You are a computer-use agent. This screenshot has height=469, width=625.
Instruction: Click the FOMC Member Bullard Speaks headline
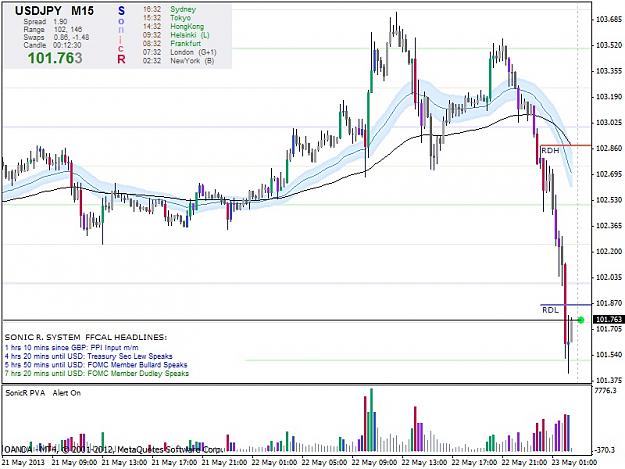click(96, 365)
